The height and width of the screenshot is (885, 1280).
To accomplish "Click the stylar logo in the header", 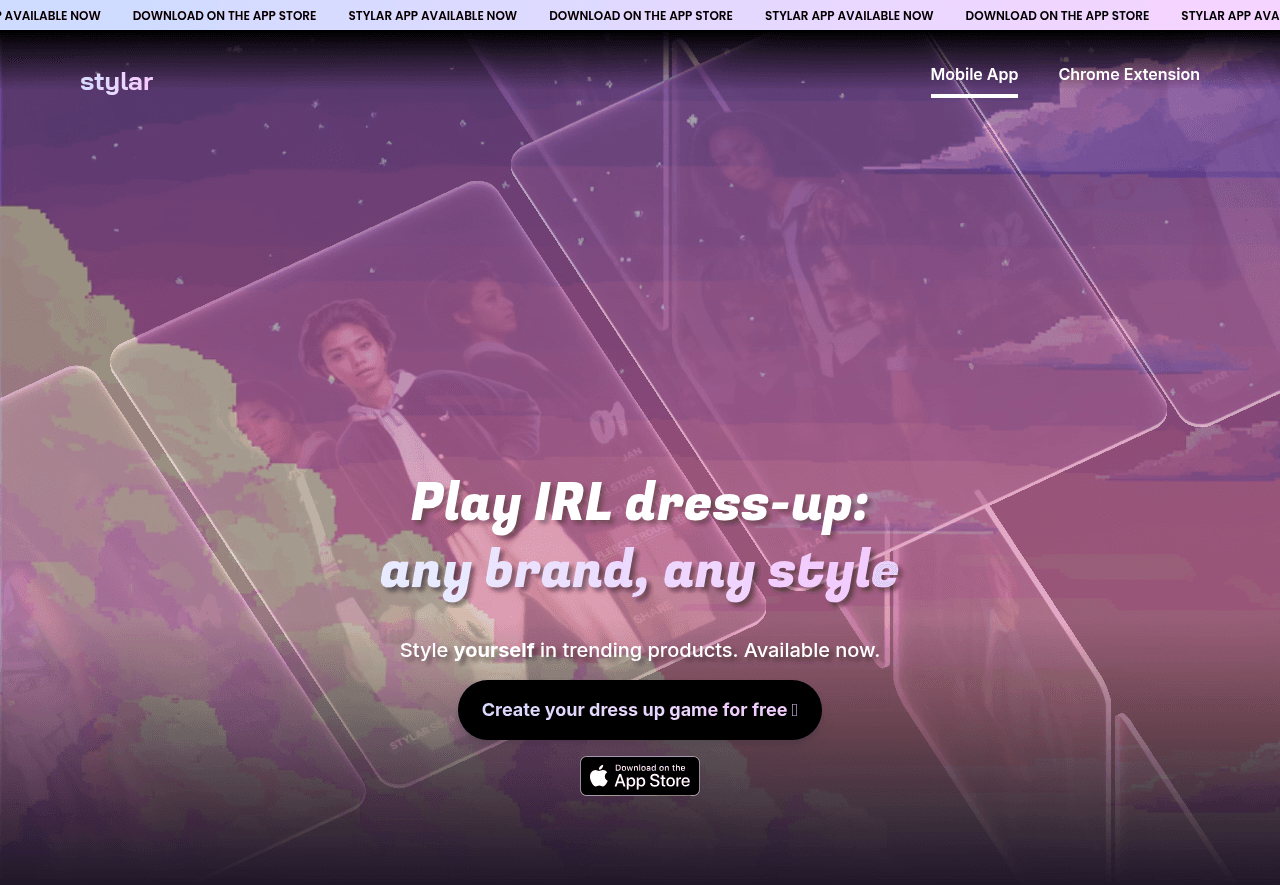I will click(116, 82).
